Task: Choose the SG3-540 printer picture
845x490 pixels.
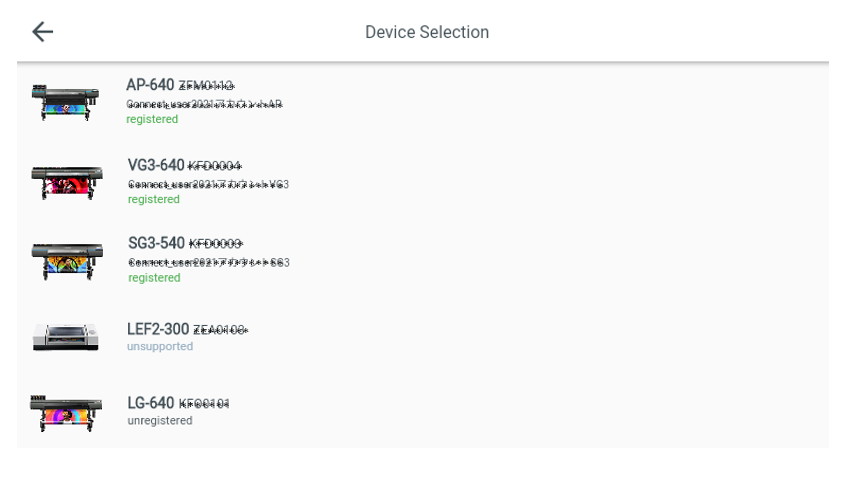Action: point(67,261)
